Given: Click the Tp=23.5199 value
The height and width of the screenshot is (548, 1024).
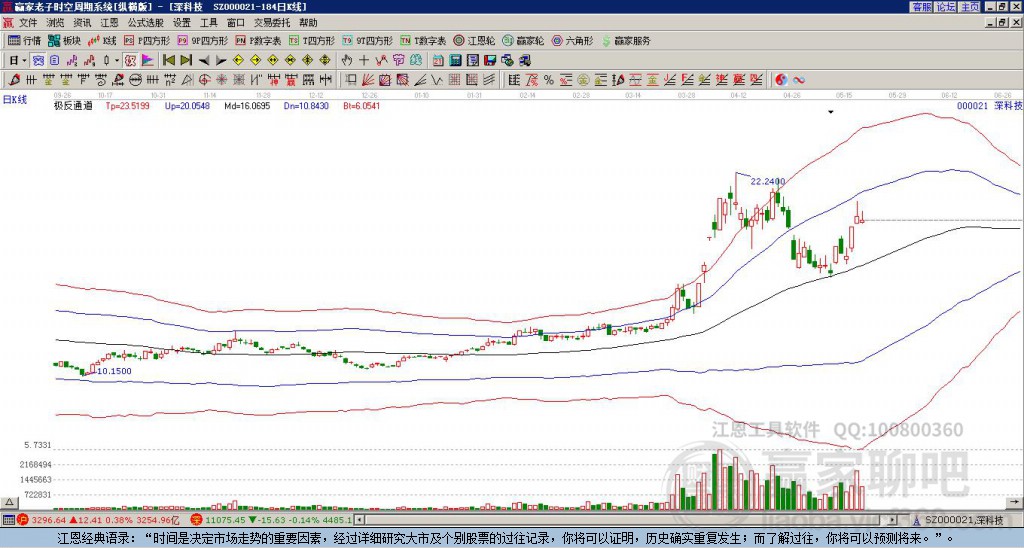Looking at the screenshot, I should (x=127, y=105).
